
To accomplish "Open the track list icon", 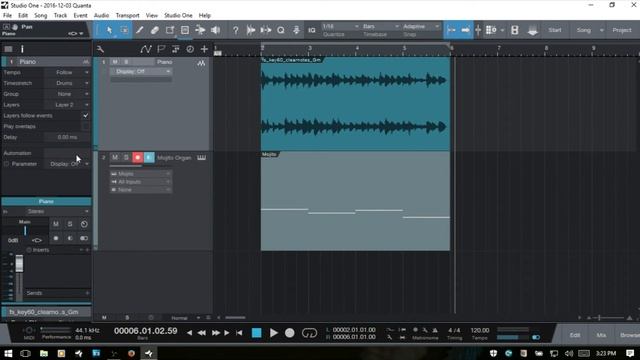I will (x=8, y=49).
